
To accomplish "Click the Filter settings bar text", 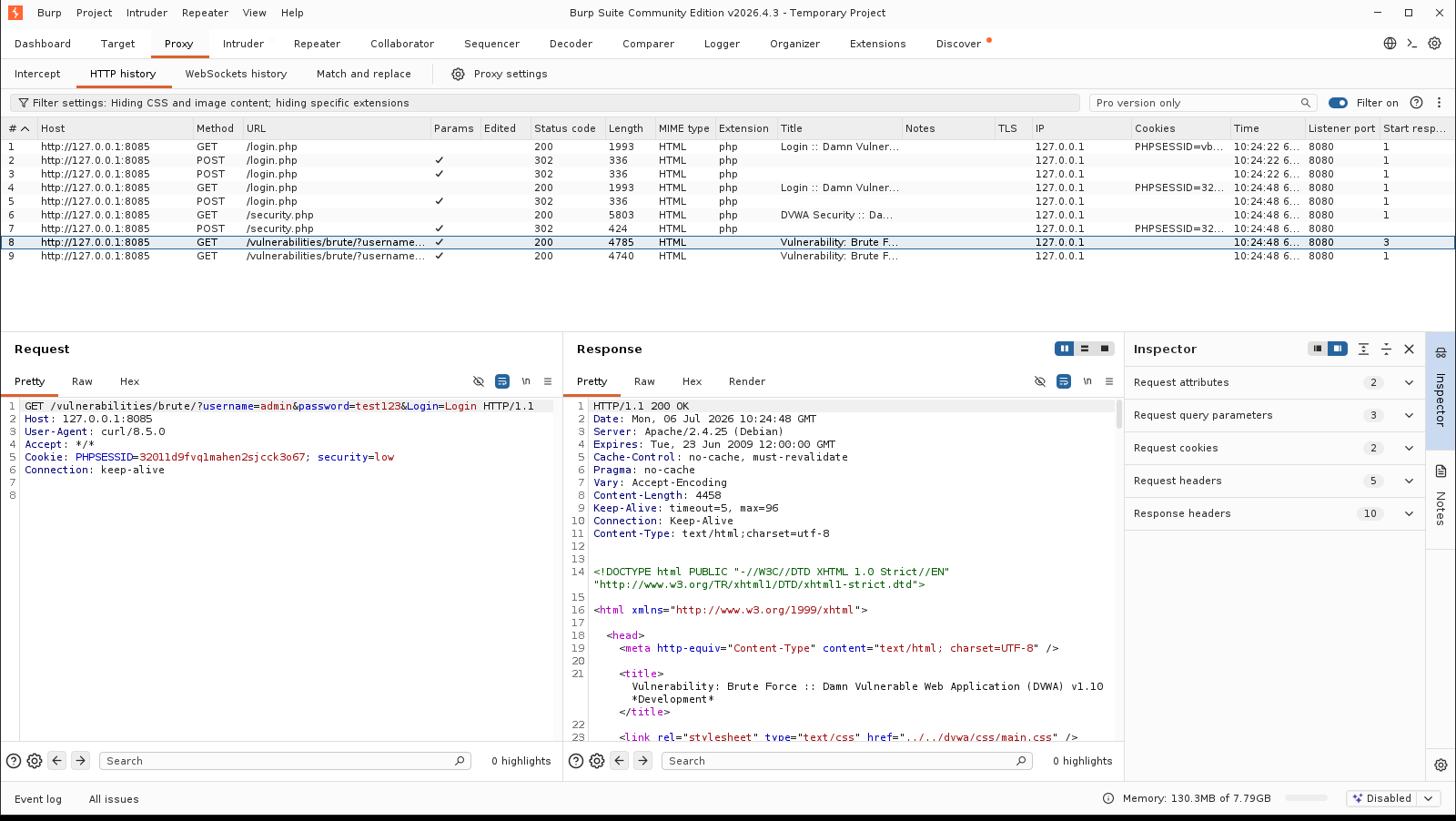I will click(220, 103).
